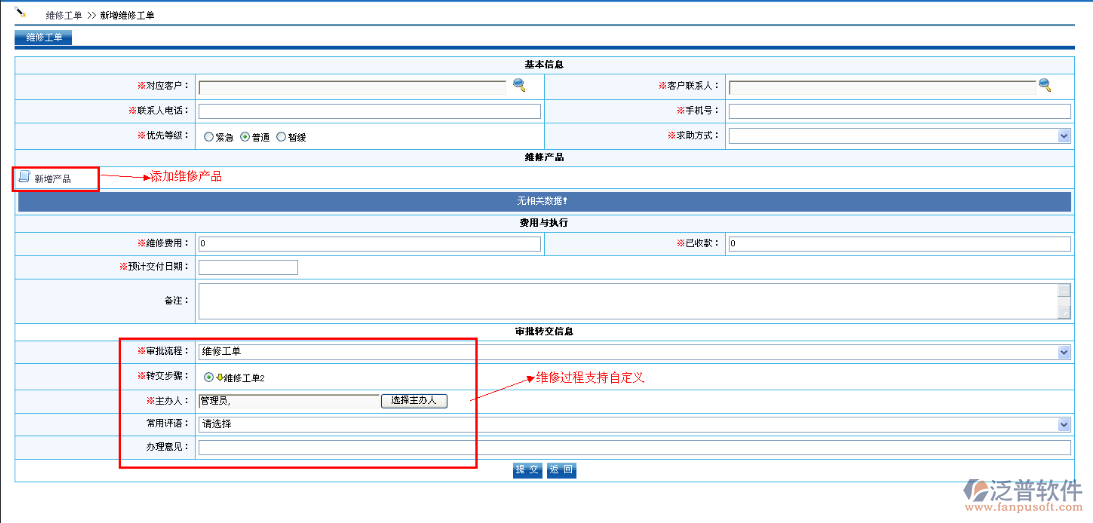Click the 新增产品 link

[x=53, y=179]
